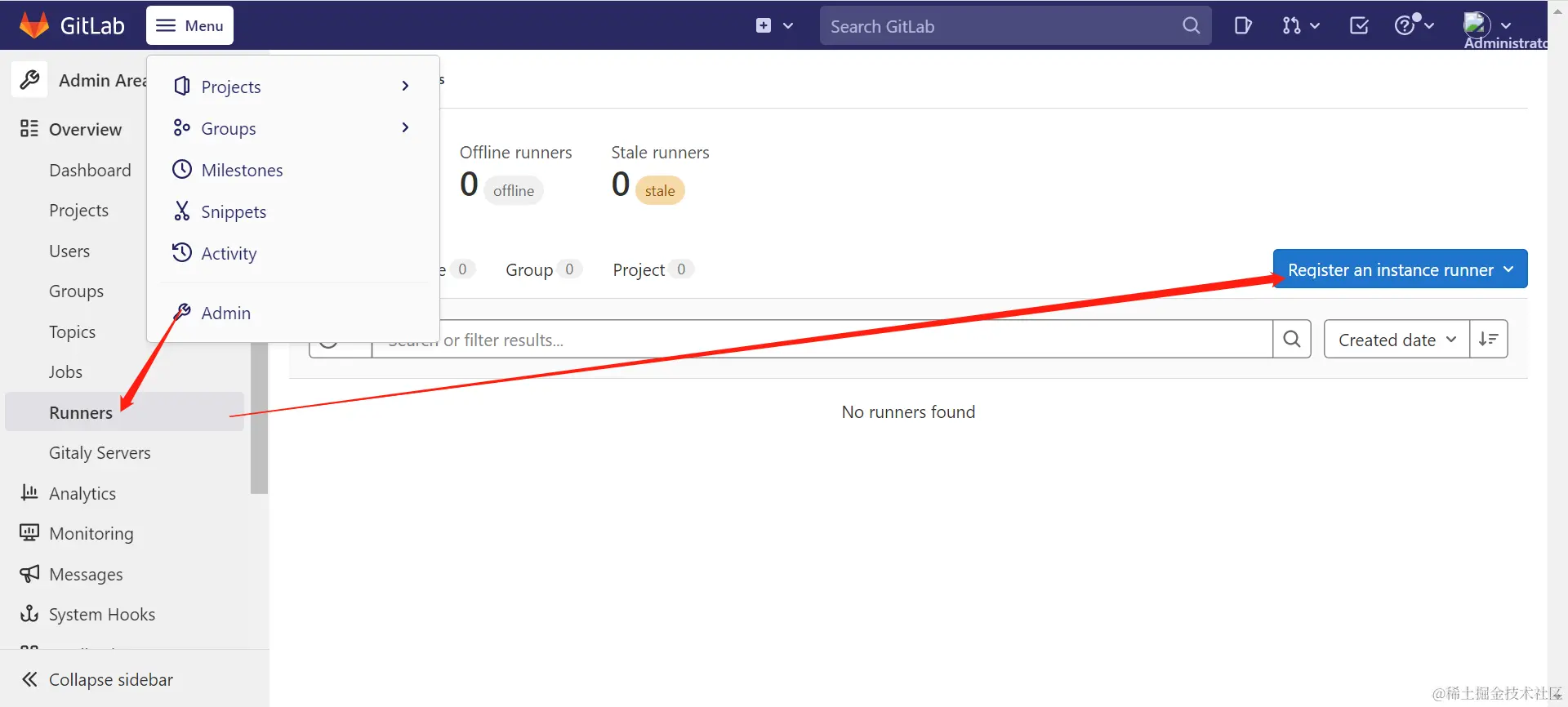Open the Created date sort dropdown
Image resolution: width=1568 pixels, height=707 pixels.
tap(1396, 340)
